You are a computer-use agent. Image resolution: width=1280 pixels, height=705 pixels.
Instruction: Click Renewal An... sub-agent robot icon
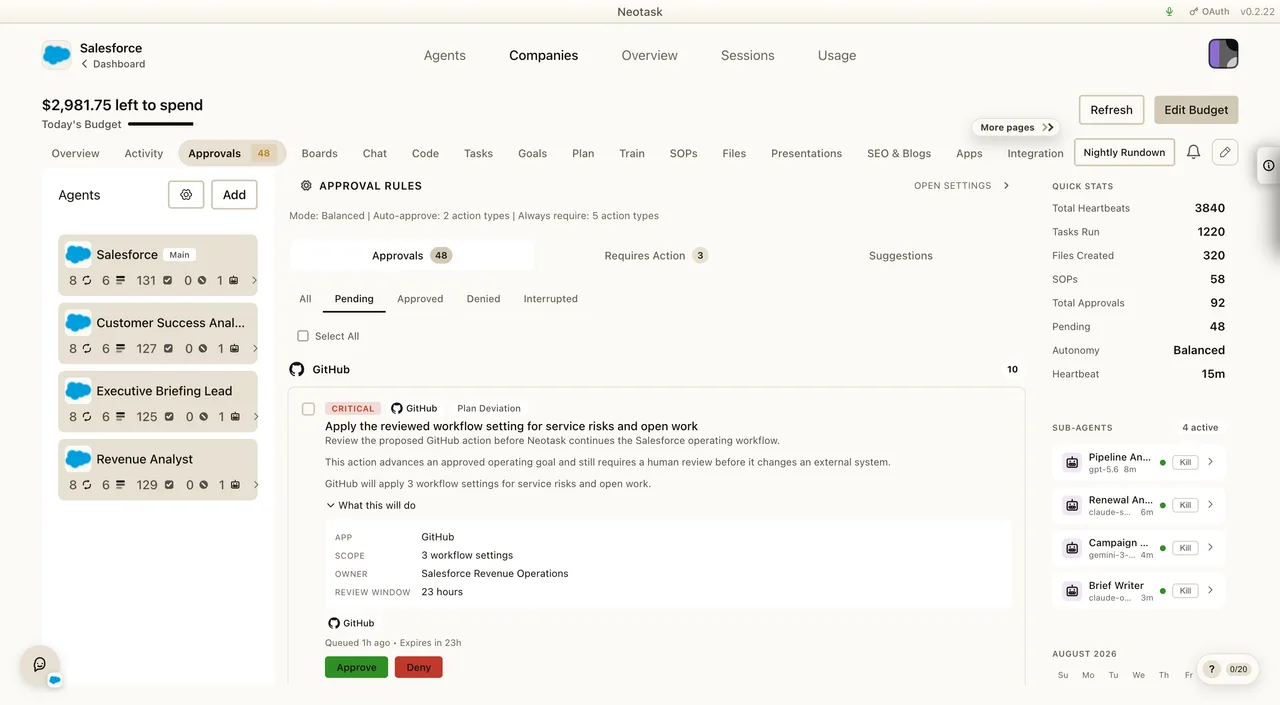coord(1072,505)
